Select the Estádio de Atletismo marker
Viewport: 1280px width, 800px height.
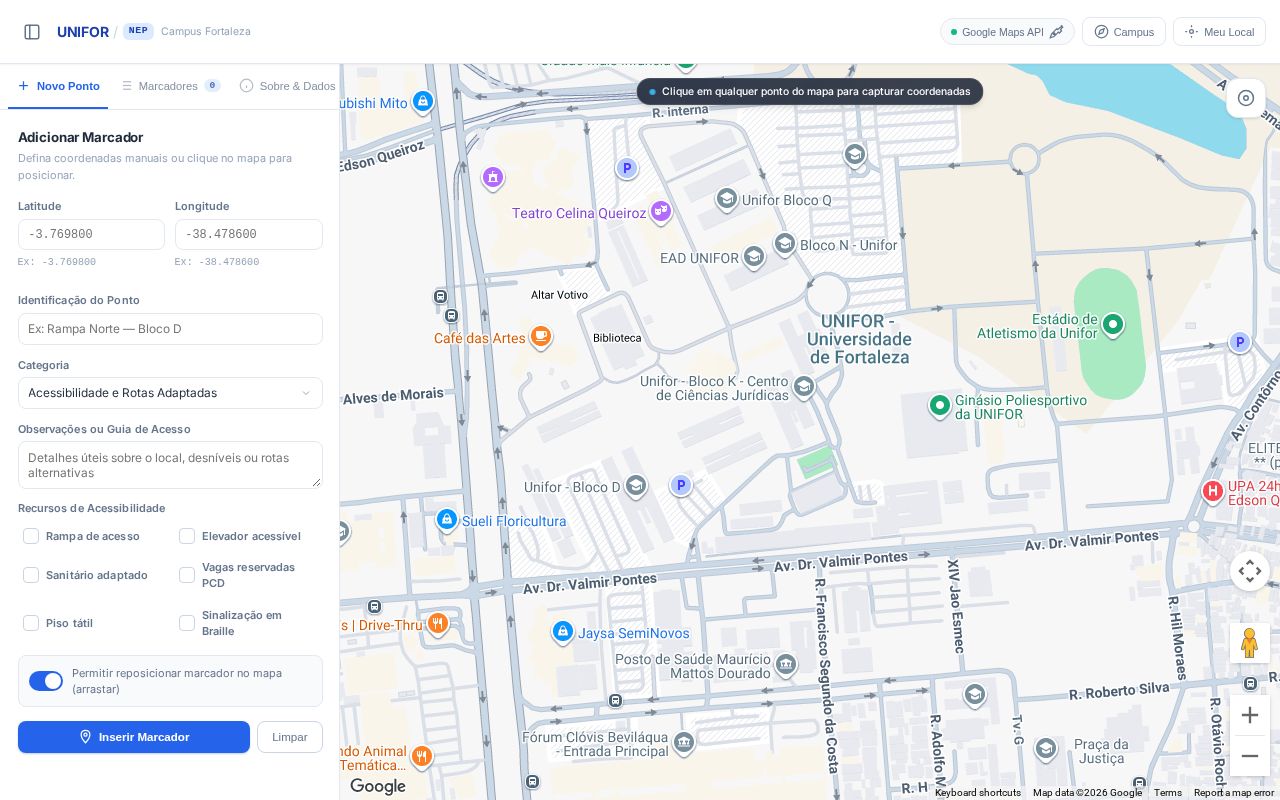1113,324
